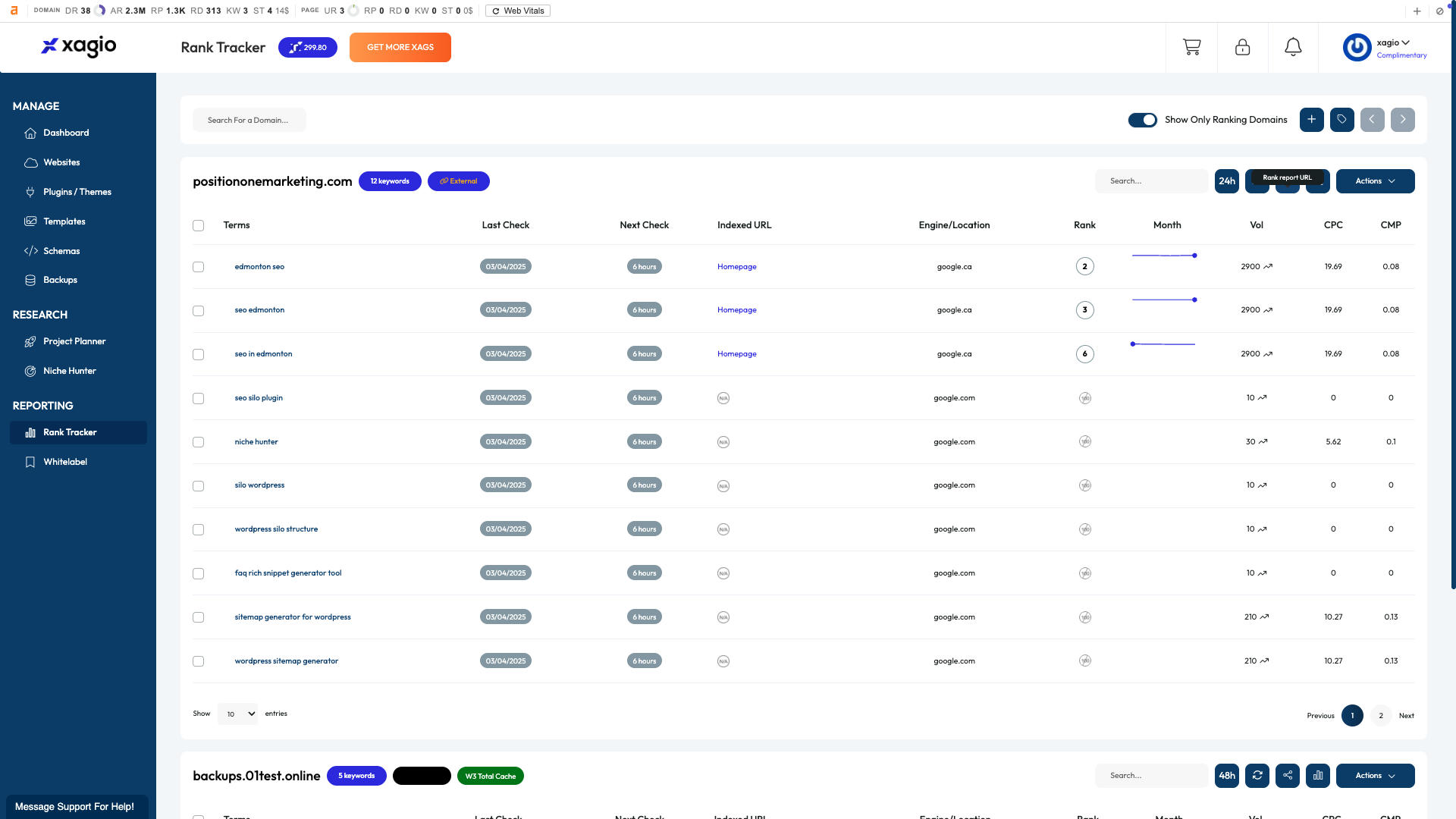The width and height of the screenshot is (1456, 819).
Task: Click the padlock icon in header
Action: [1242, 47]
